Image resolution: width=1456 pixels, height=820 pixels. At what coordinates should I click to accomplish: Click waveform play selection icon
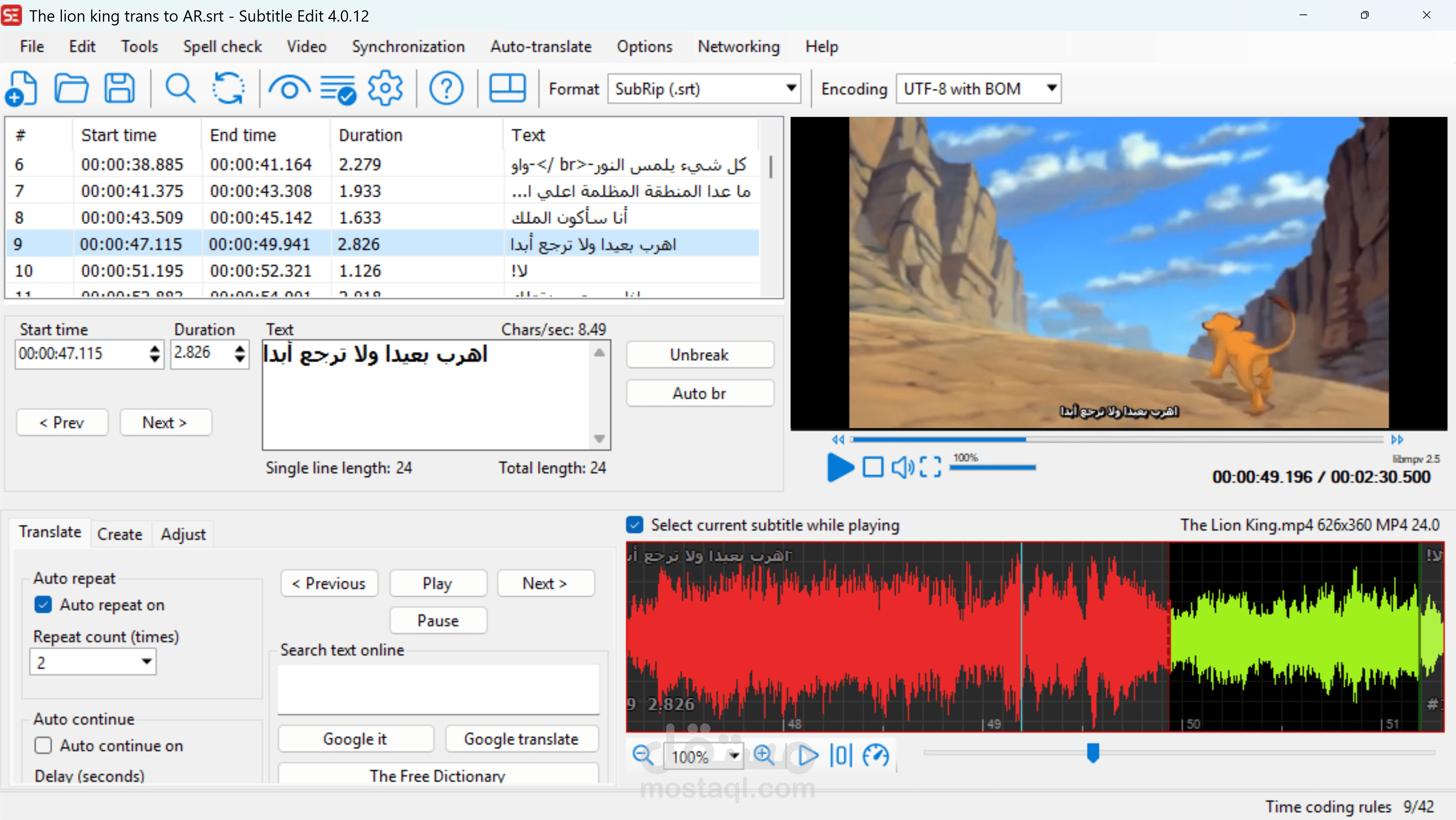[808, 755]
